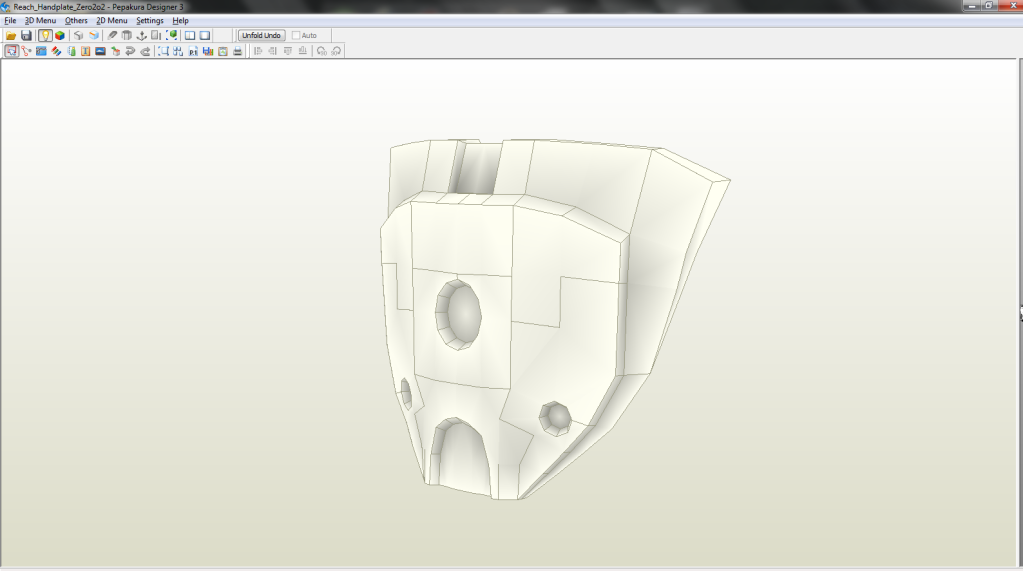Open the Settings menu
The width and height of the screenshot is (1023, 571).
(x=150, y=21)
